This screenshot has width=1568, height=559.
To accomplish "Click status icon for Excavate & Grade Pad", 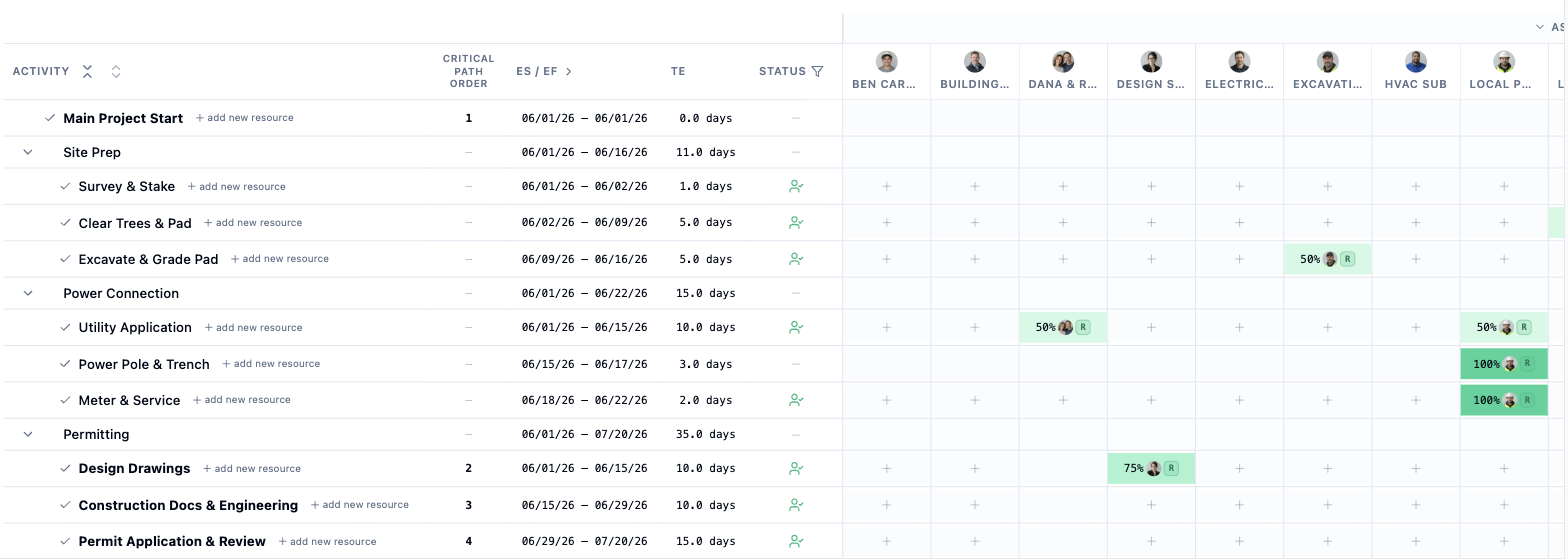I will point(796,259).
